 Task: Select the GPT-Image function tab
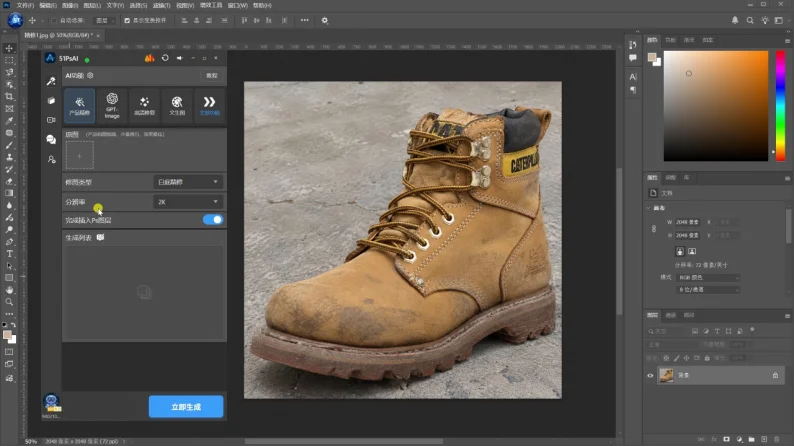point(112,105)
